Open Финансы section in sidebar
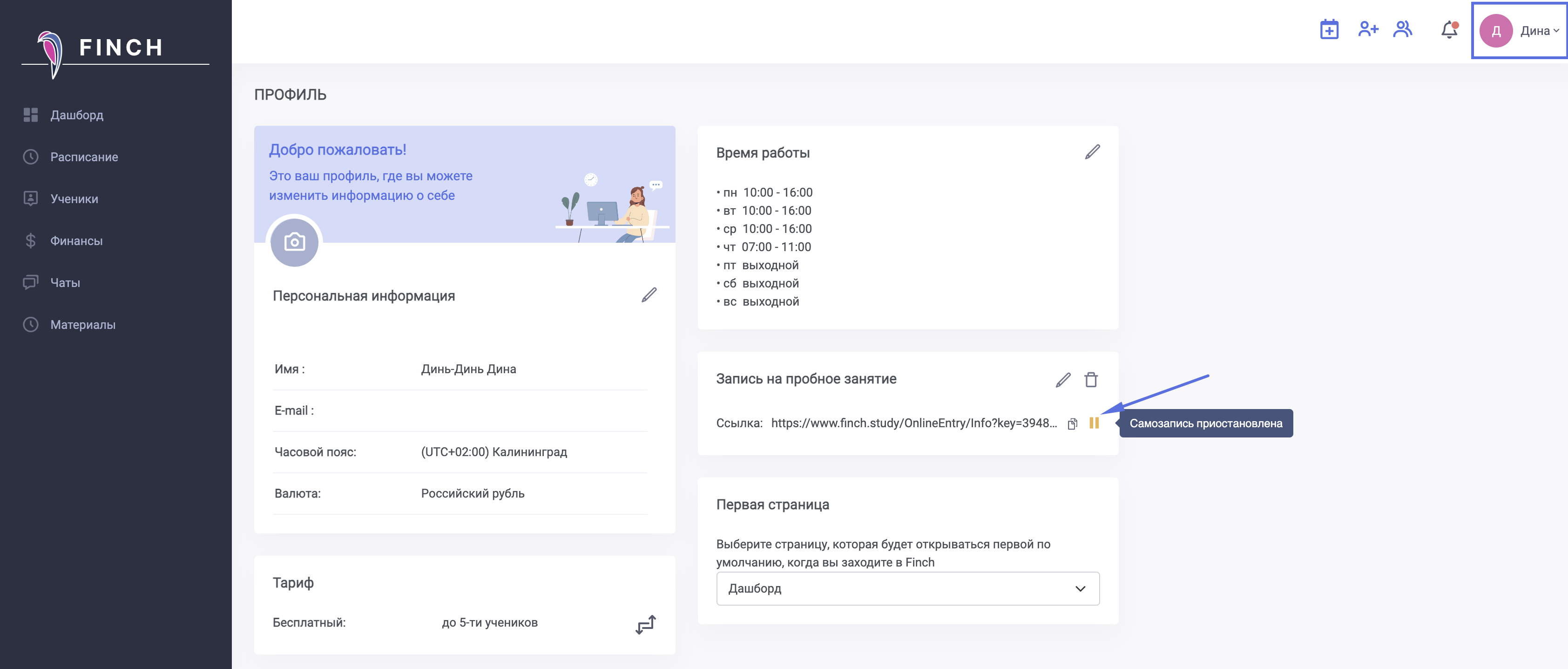 (x=76, y=241)
